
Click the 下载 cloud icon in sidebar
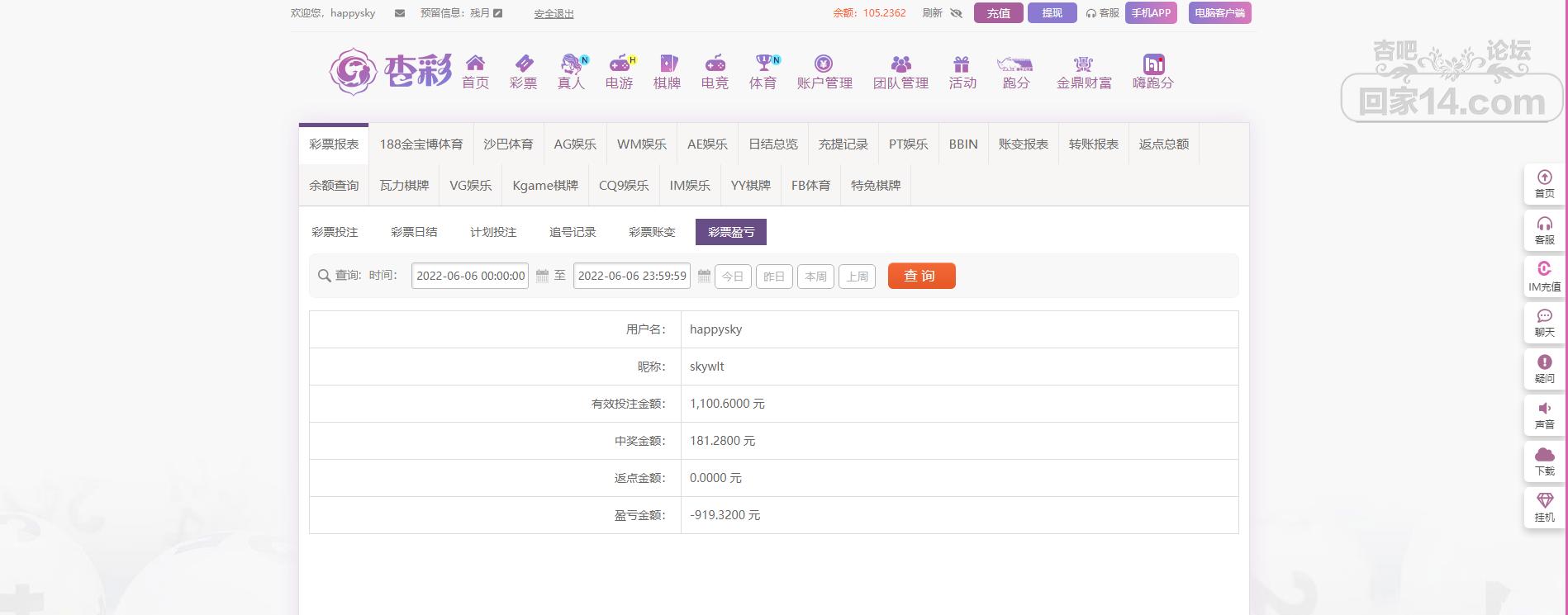(x=1544, y=455)
